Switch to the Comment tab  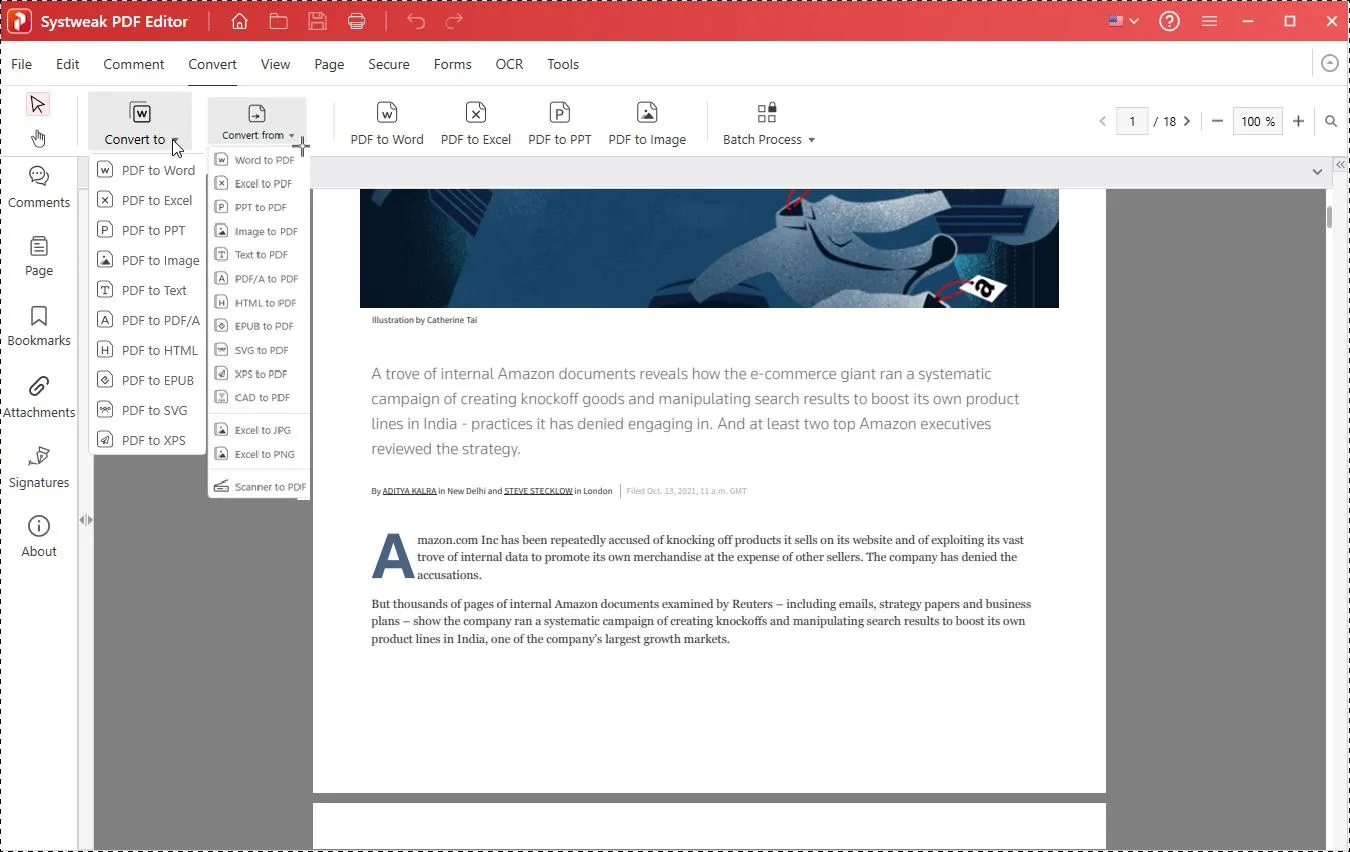point(133,64)
